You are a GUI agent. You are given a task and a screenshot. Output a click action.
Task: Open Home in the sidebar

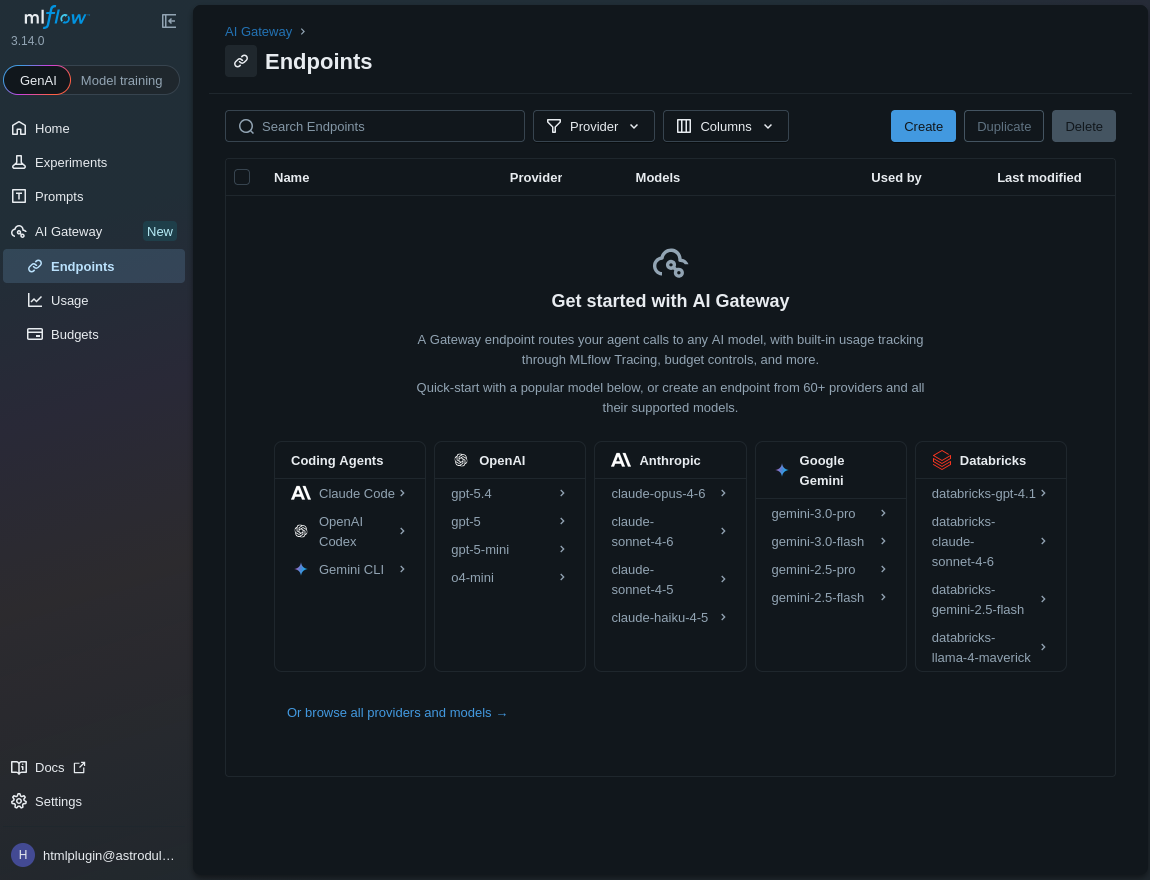click(94, 128)
